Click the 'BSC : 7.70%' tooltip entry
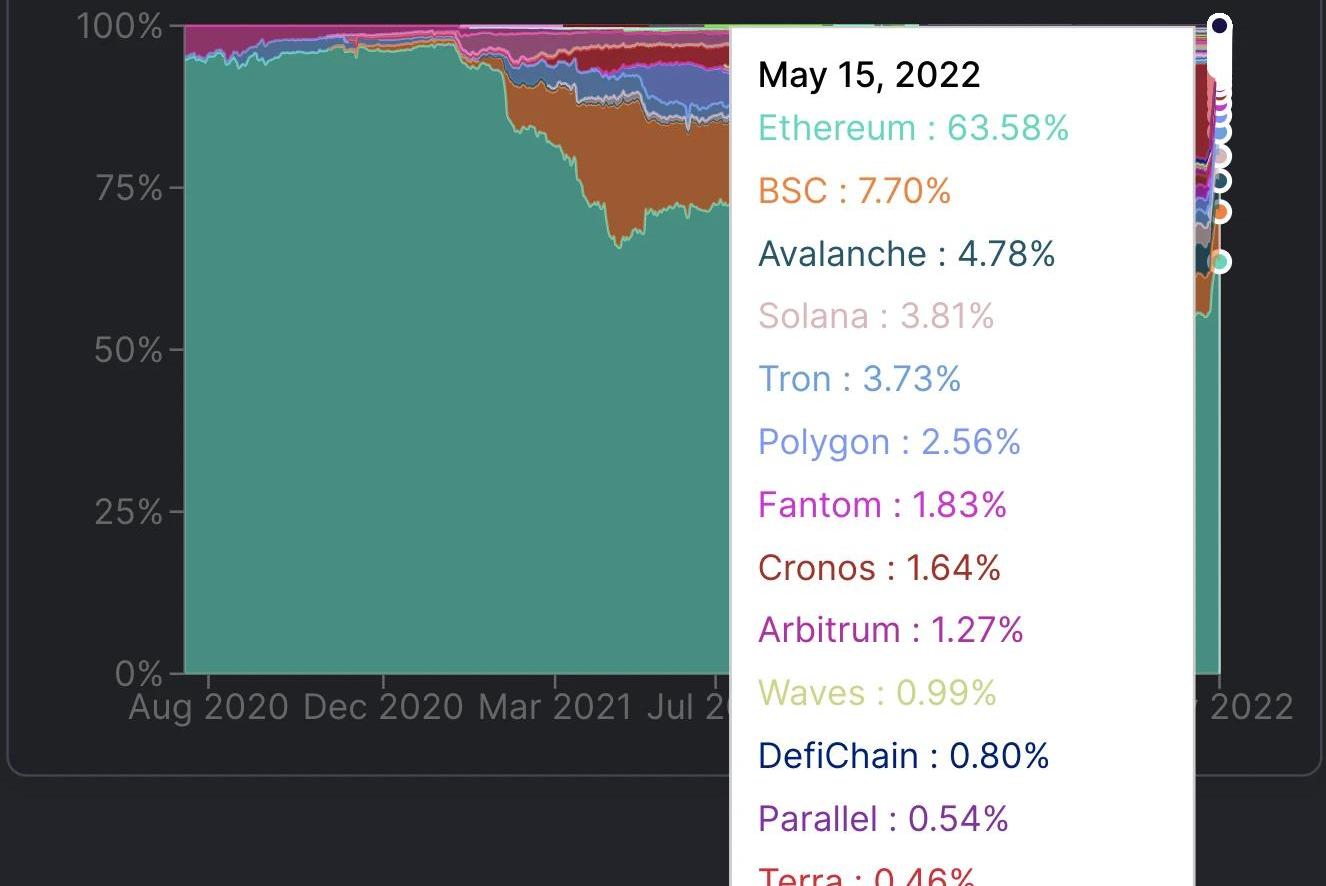This screenshot has width=1326, height=886. pyautogui.click(x=854, y=190)
